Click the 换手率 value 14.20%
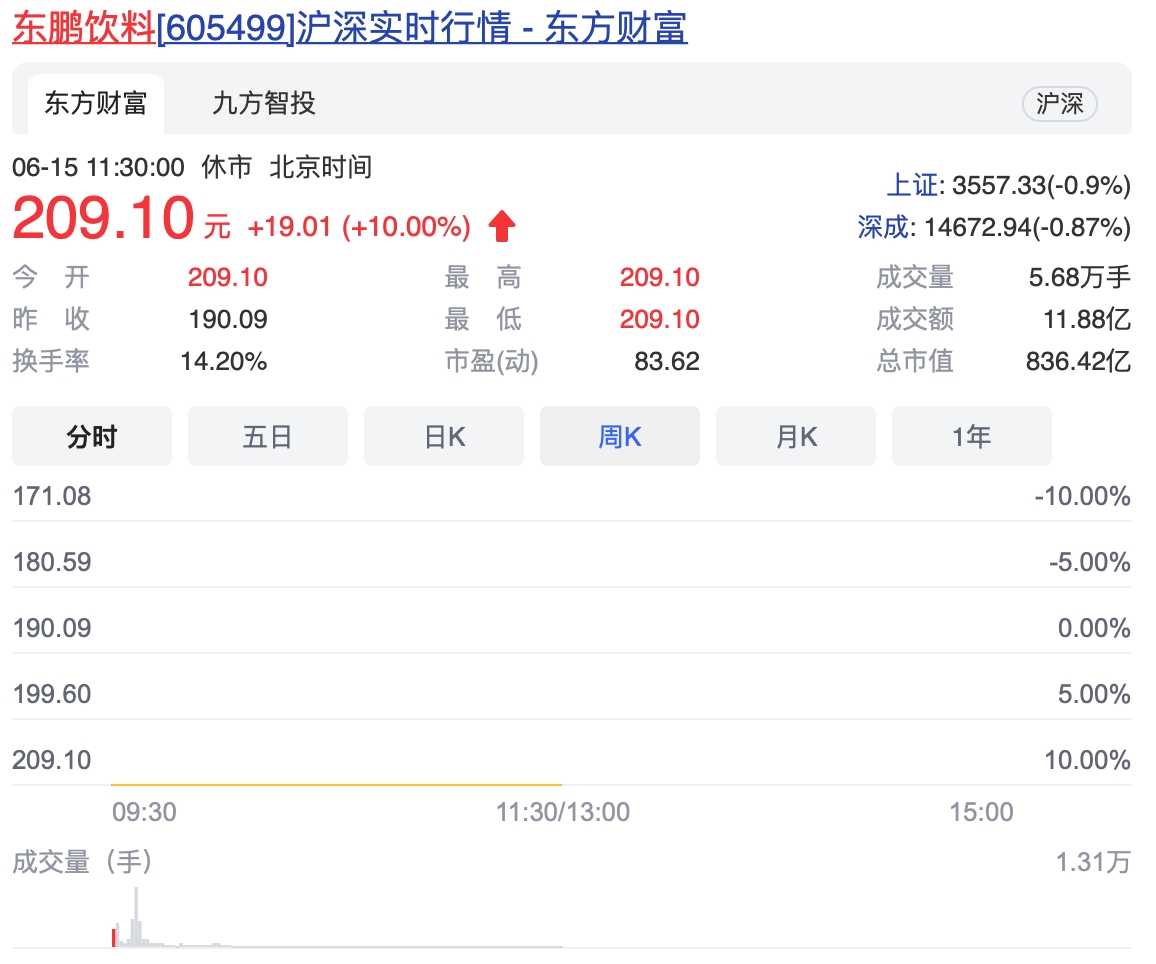Viewport: 1156px width, 964px height. (x=224, y=361)
